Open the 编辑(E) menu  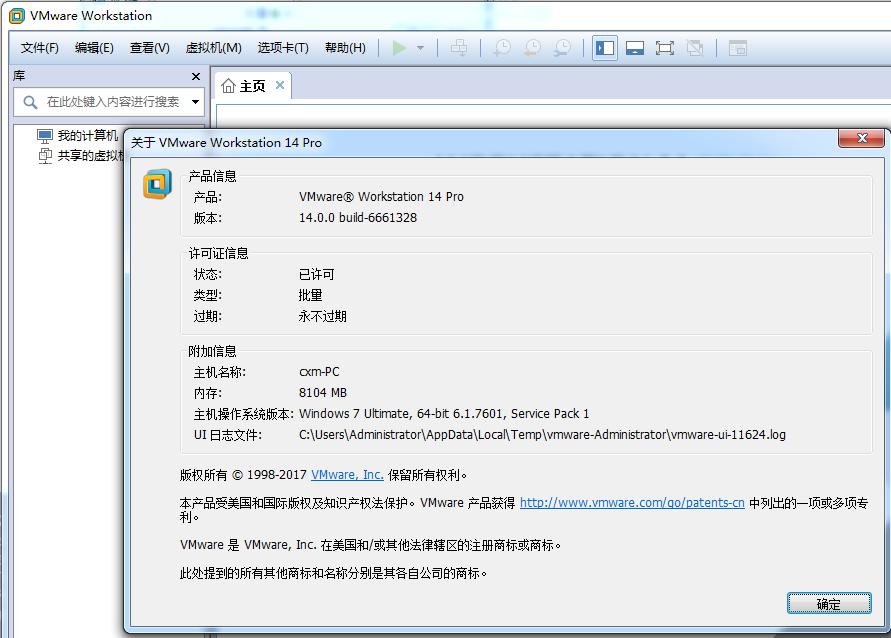click(x=94, y=48)
